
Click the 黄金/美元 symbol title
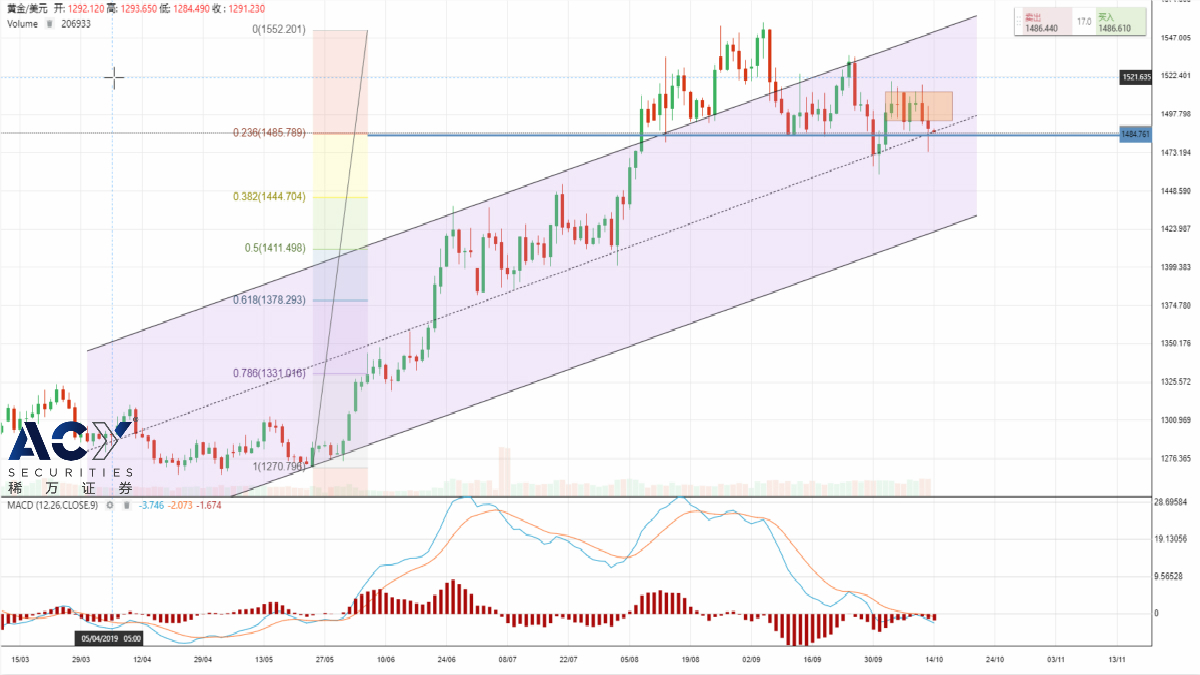tap(26, 8)
